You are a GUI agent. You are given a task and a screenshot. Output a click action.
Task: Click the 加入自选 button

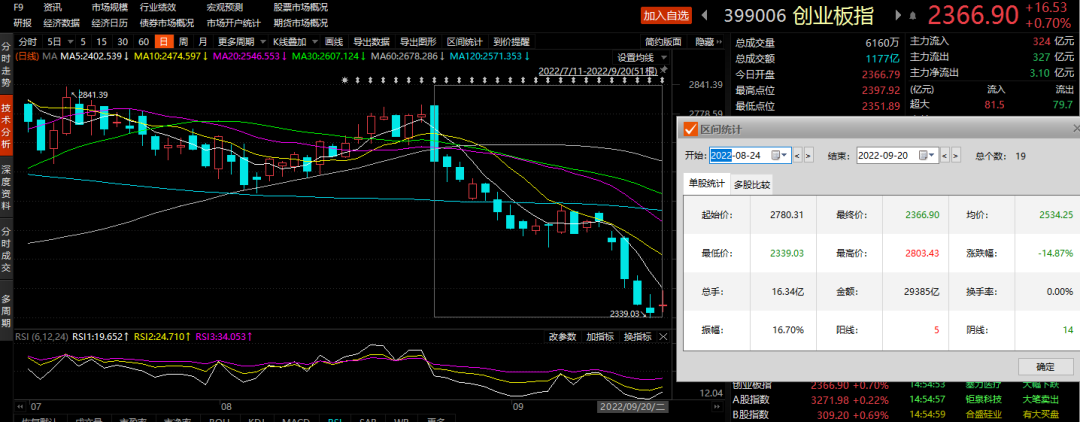pyautogui.click(x=666, y=15)
